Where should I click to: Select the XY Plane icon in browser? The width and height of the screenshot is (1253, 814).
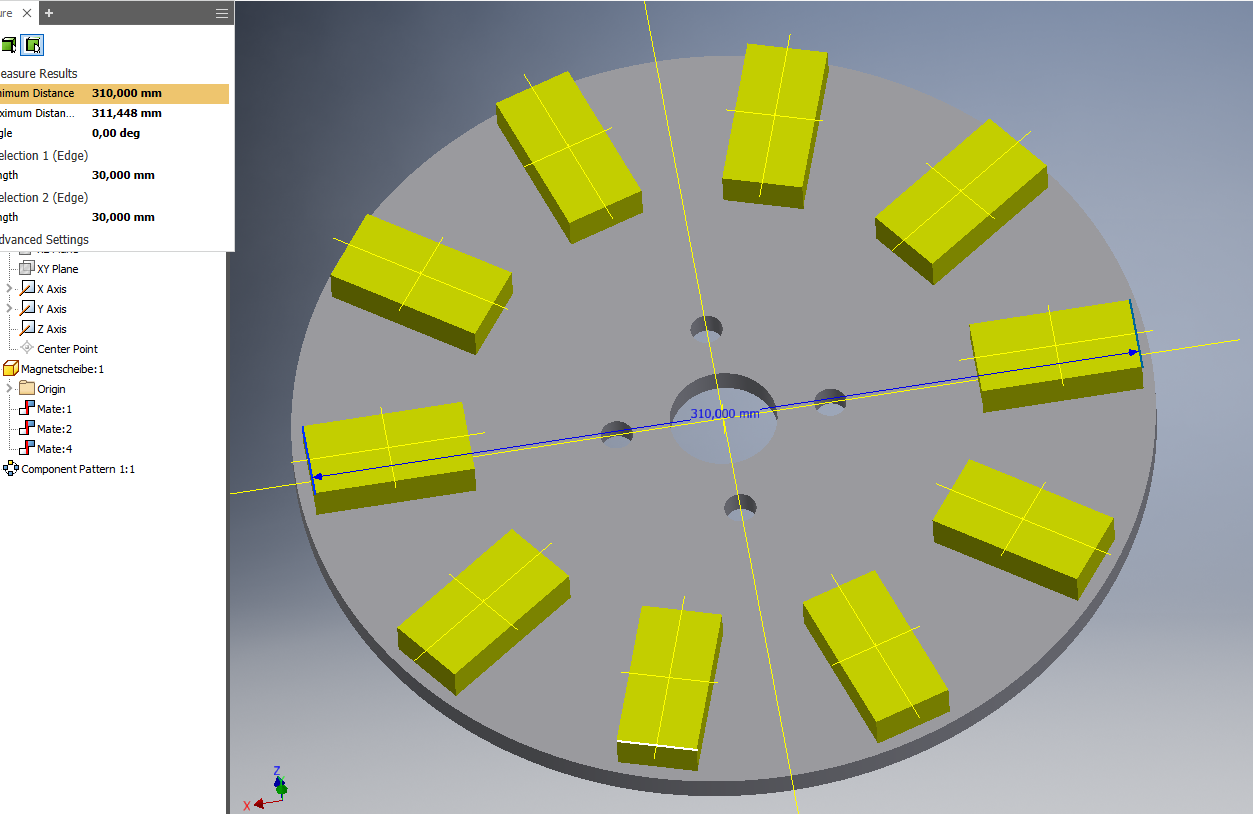pyautogui.click(x=27, y=269)
